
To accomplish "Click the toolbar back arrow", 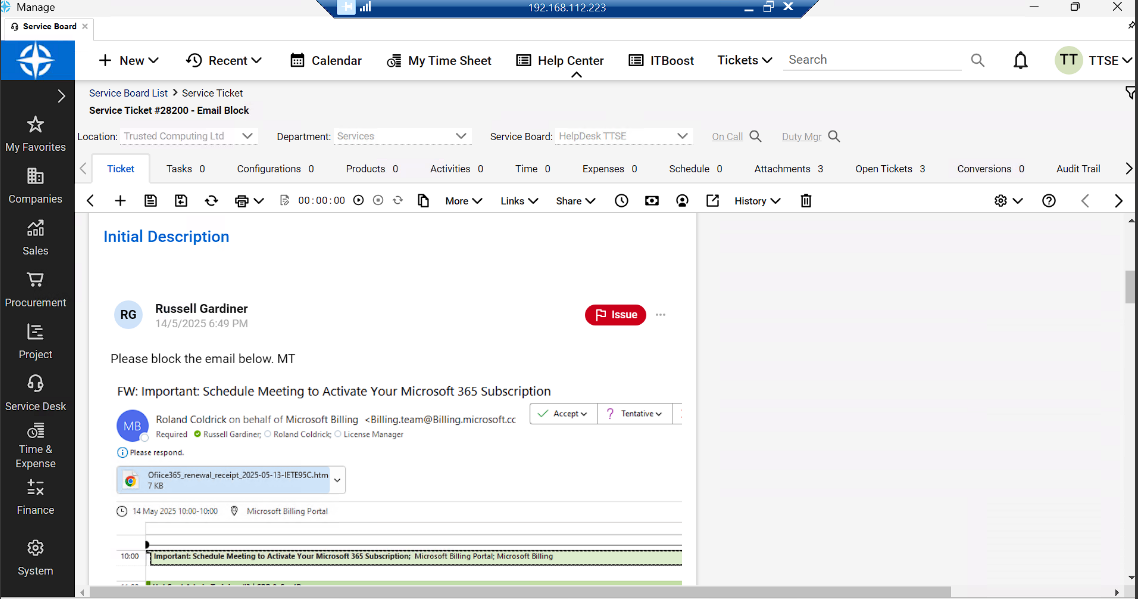I will 91,200.
